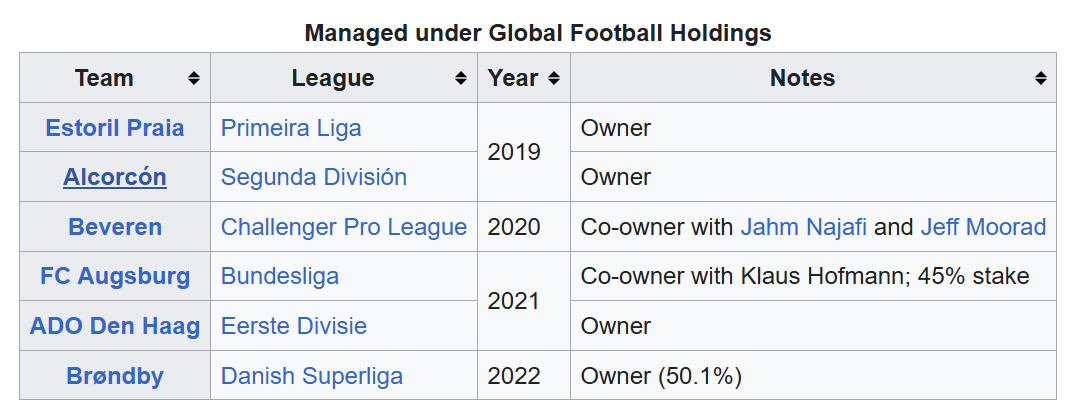Open Challenger Pro League page

tap(344, 227)
